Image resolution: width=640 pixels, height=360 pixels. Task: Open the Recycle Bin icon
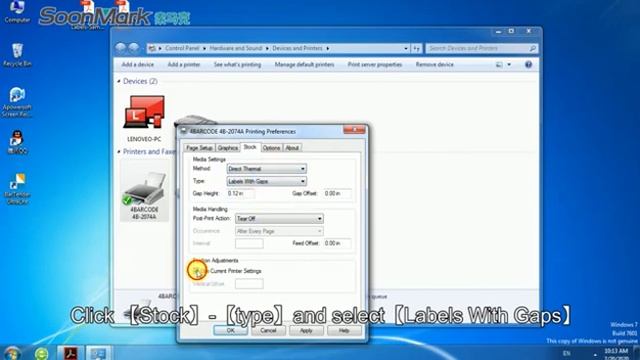[x=17, y=55]
